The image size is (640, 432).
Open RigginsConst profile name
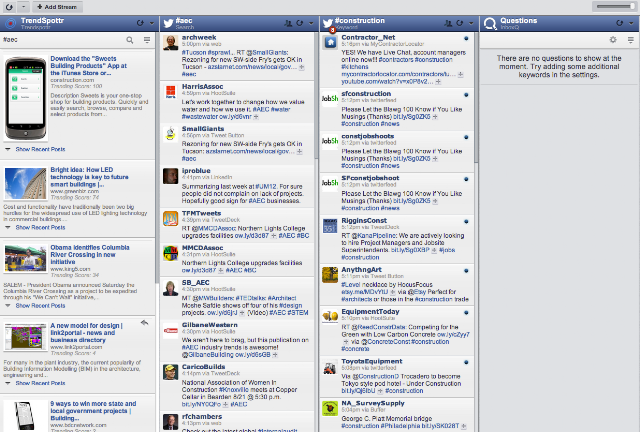click(x=364, y=220)
